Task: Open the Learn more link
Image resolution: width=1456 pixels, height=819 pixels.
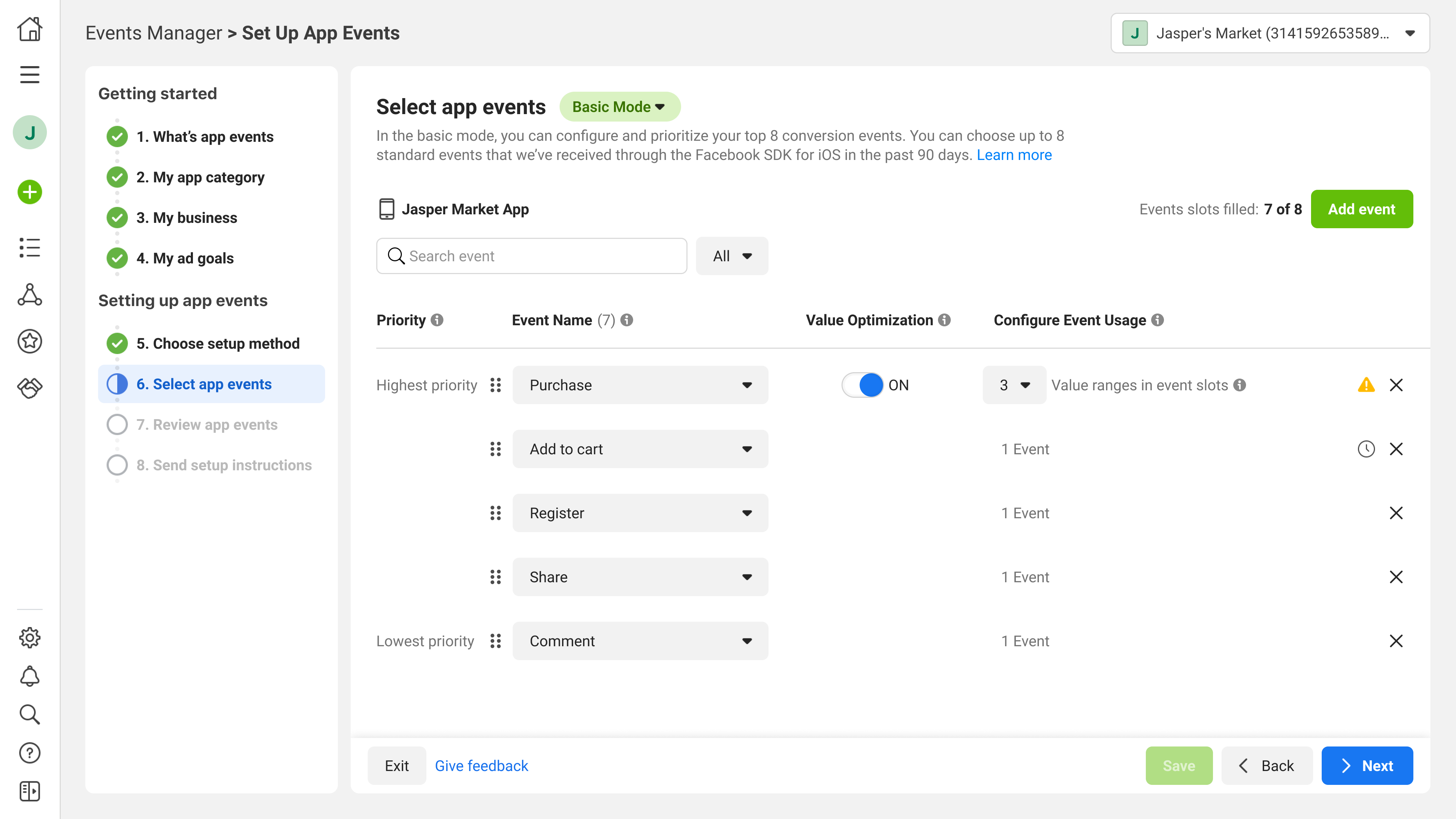Action: (x=1014, y=155)
